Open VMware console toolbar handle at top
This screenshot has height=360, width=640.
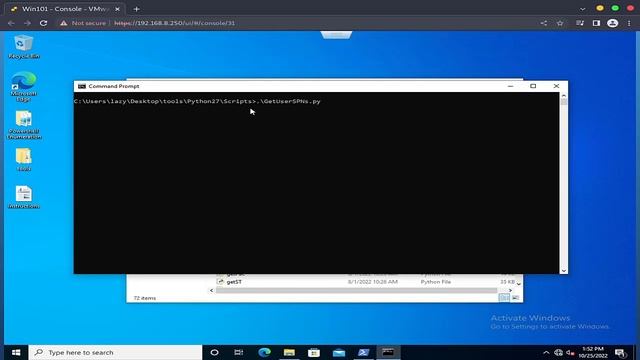336,35
